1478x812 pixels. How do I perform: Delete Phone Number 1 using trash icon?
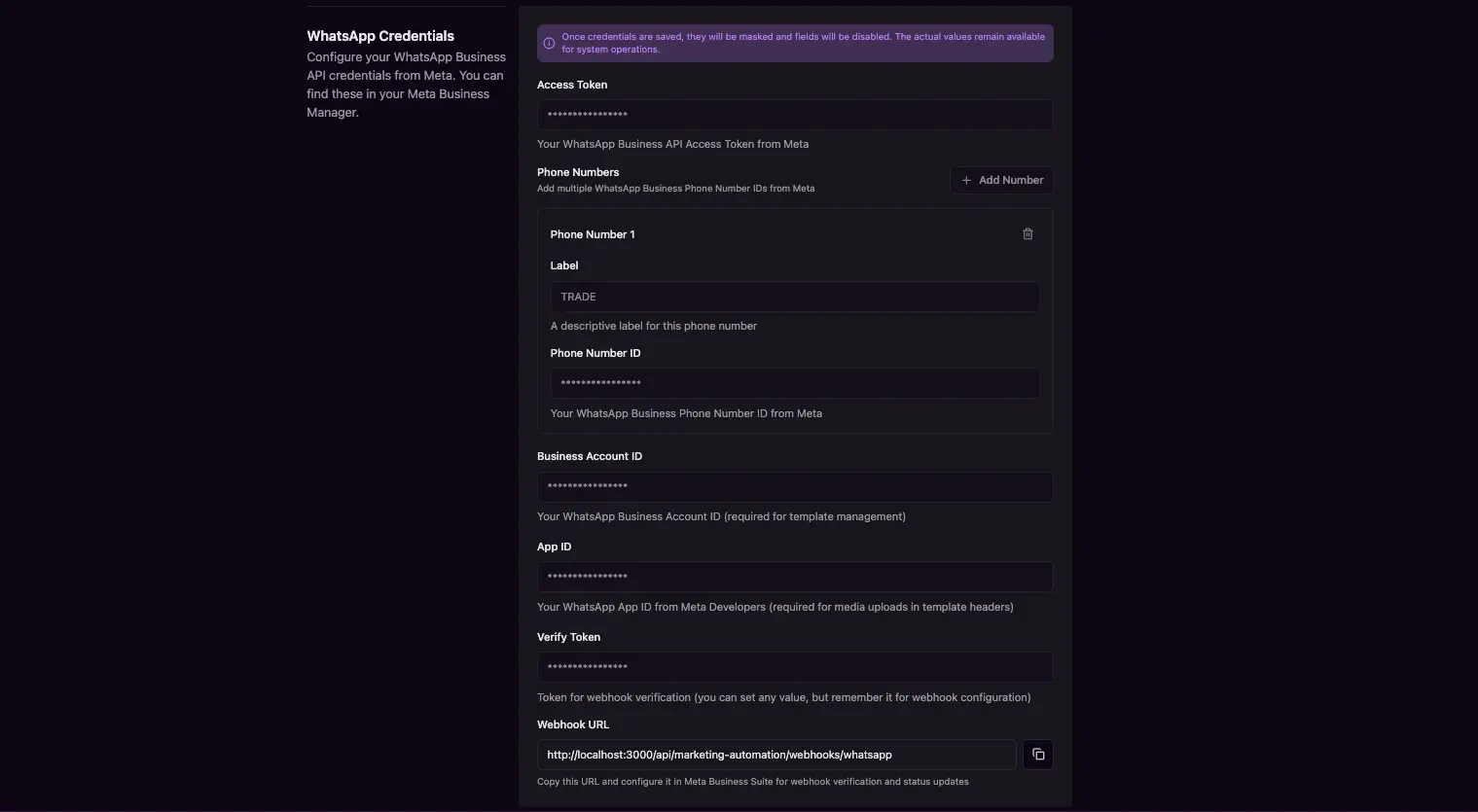click(1027, 234)
